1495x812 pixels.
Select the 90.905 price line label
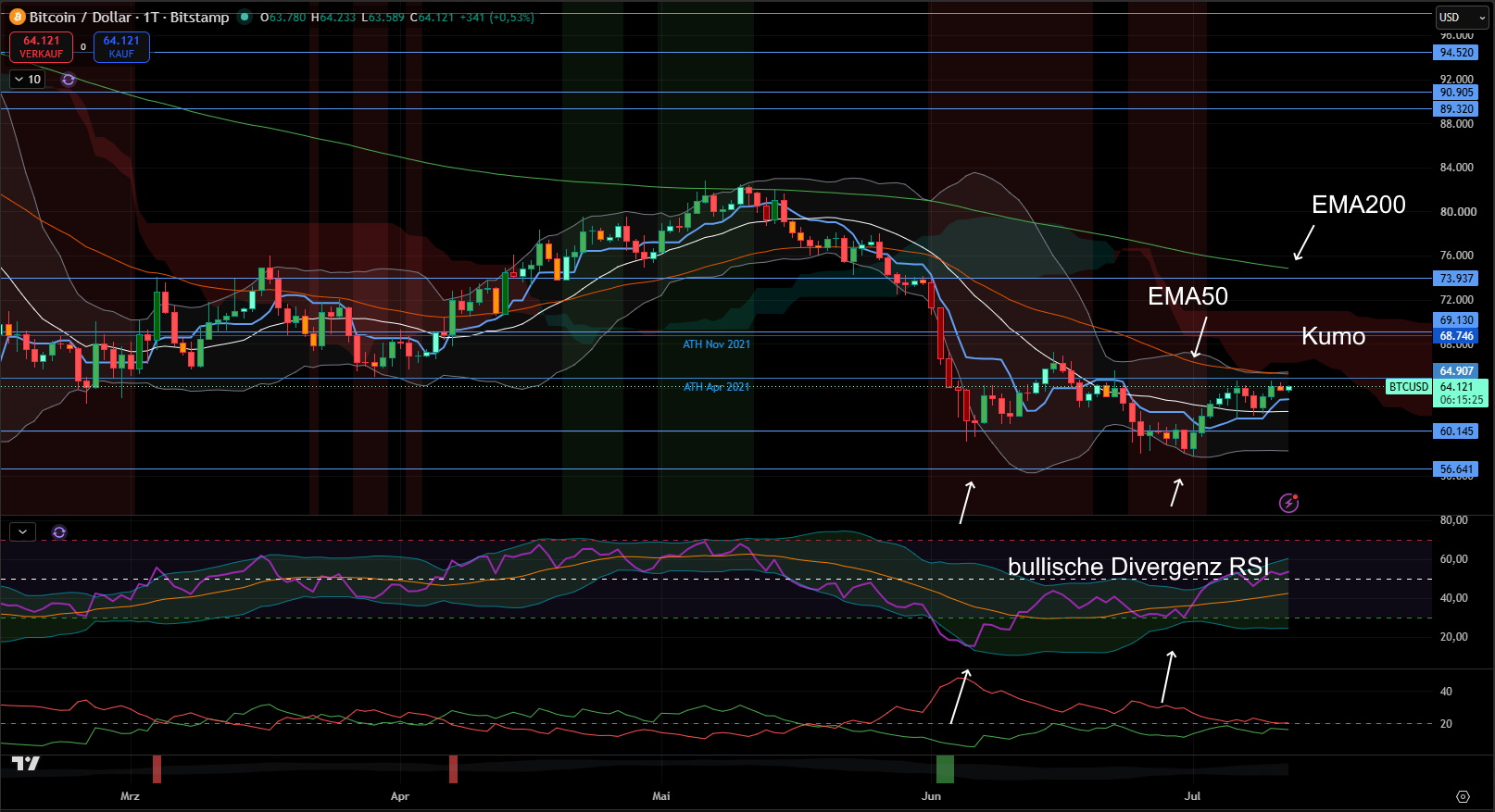pyautogui.click(x=1456, y=93)
